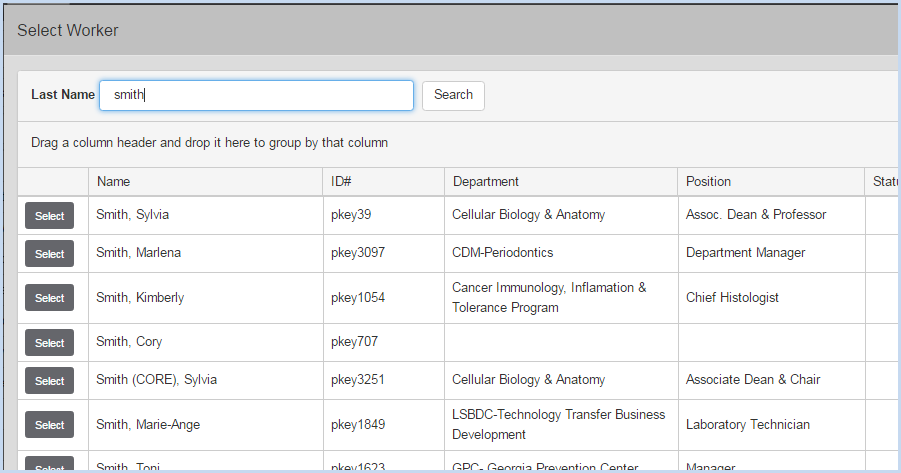Focus the Last Name input field
Screen dimensions: 901x473
pos(256,95)
